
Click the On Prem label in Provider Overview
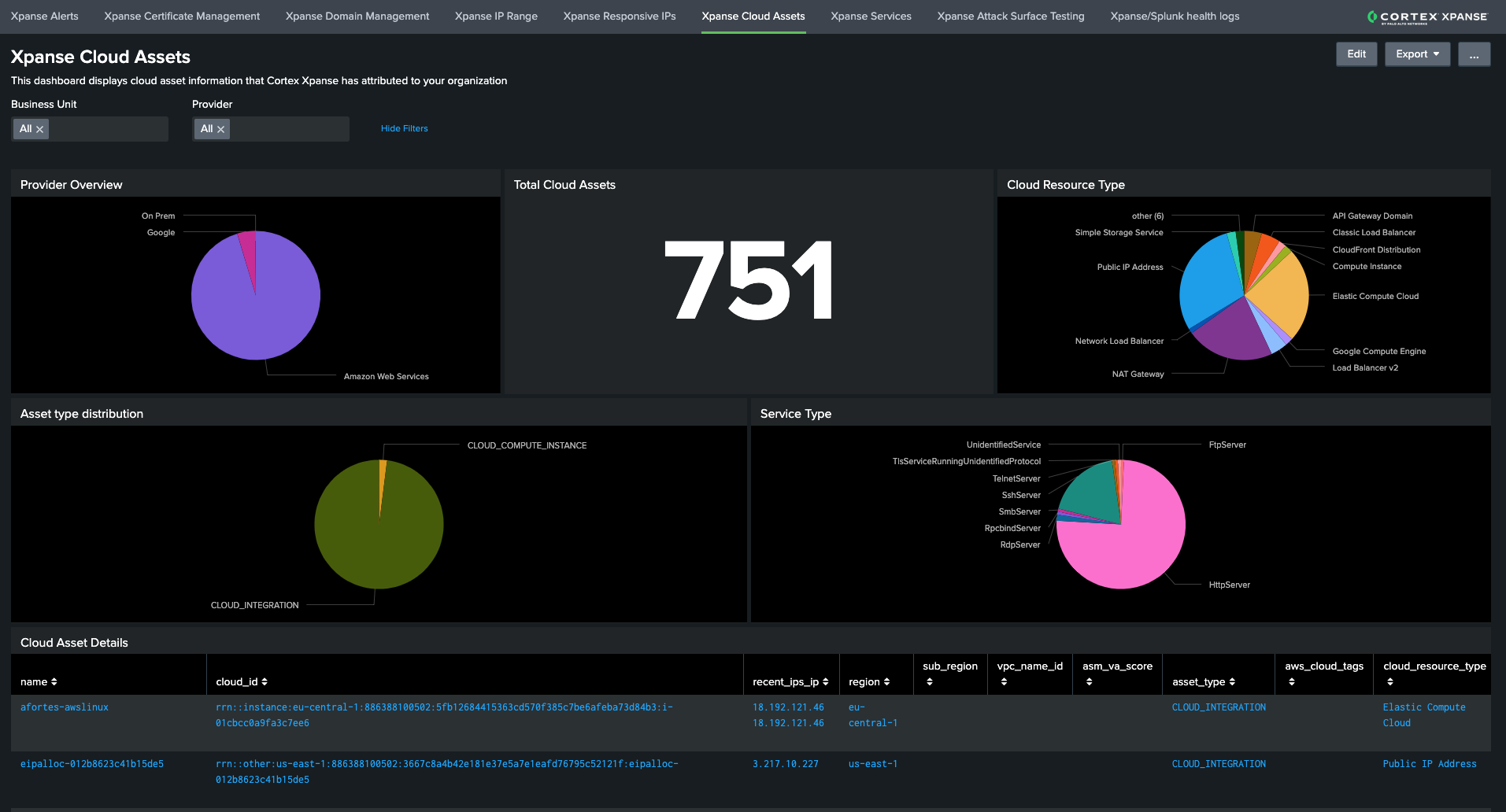point(158,216)
